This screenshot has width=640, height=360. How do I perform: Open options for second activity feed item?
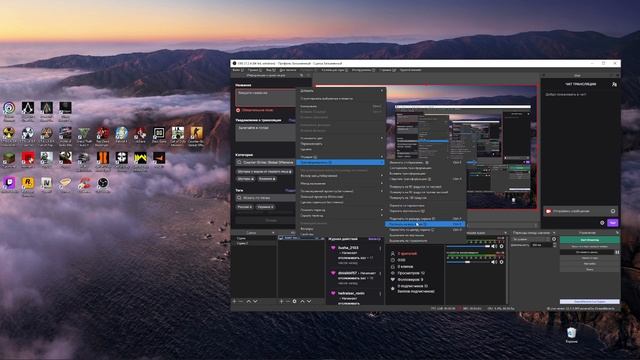(380, 273)
